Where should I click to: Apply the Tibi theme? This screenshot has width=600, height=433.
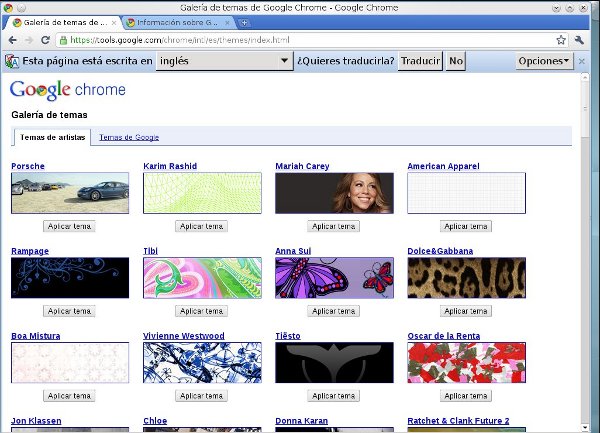pyautogui.click(x=201, y=311)
